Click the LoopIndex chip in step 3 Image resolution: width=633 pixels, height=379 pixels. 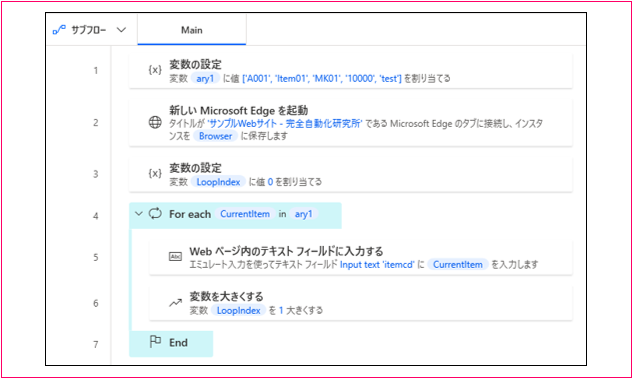pyautogui.click(x=218, y=182)
